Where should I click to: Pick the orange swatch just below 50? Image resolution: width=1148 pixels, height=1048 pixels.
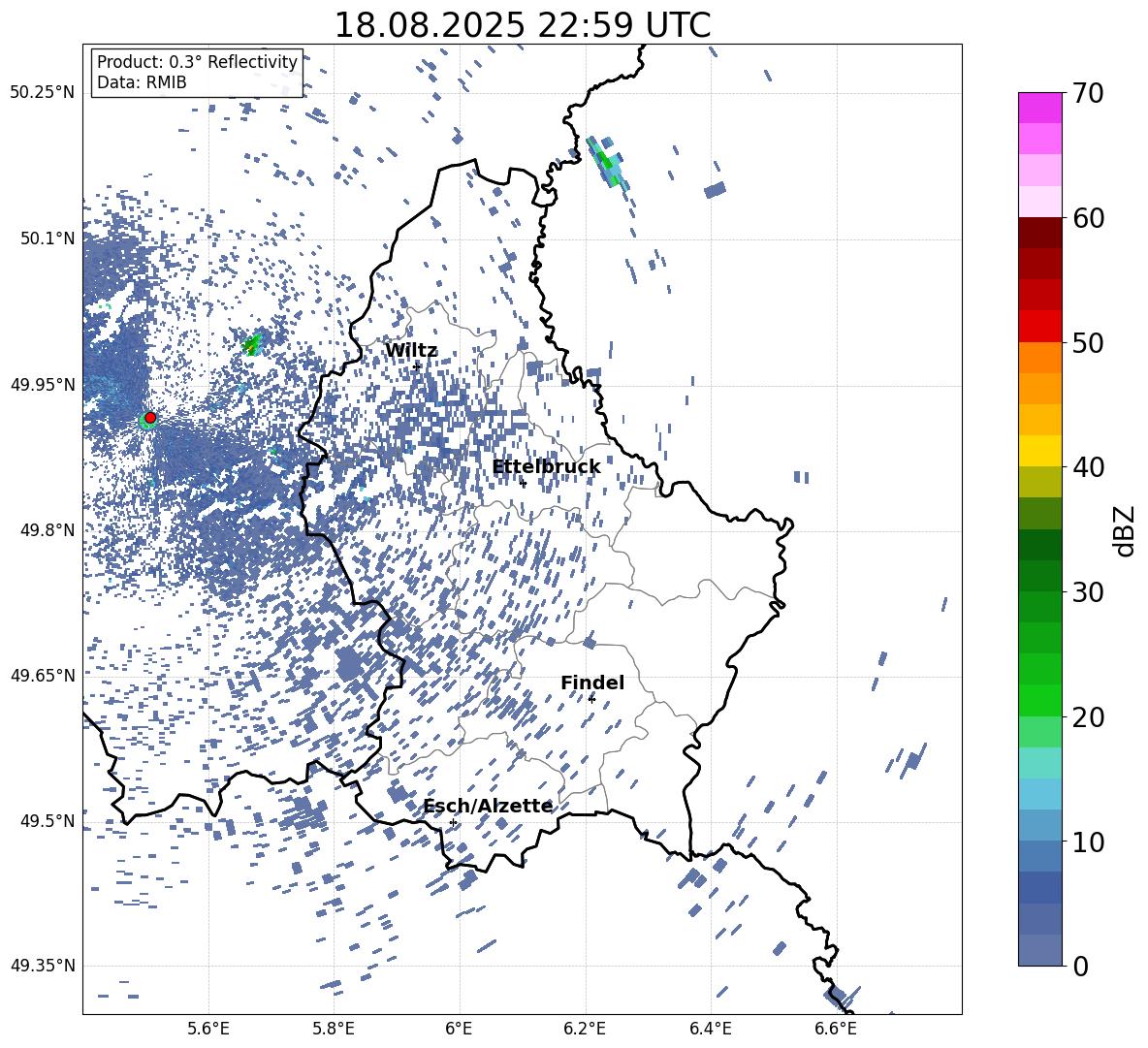coord(1039,358)
